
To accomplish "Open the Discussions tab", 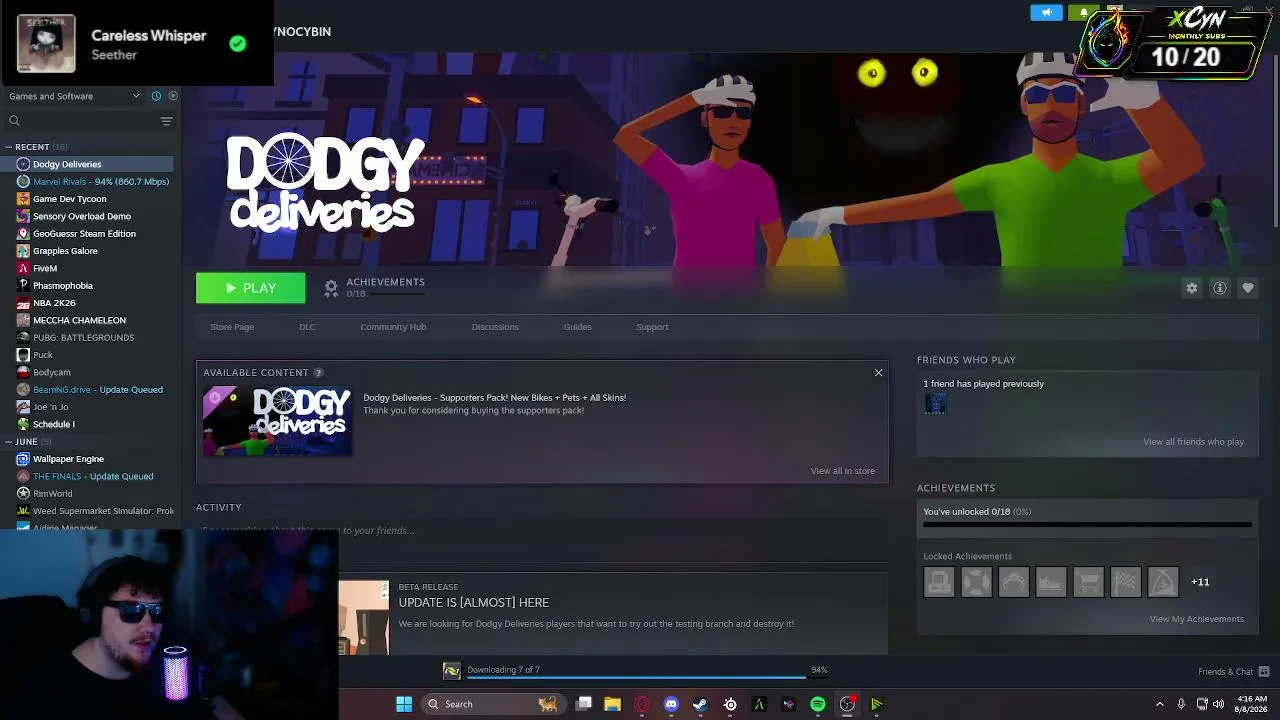I will coord(495,327).
